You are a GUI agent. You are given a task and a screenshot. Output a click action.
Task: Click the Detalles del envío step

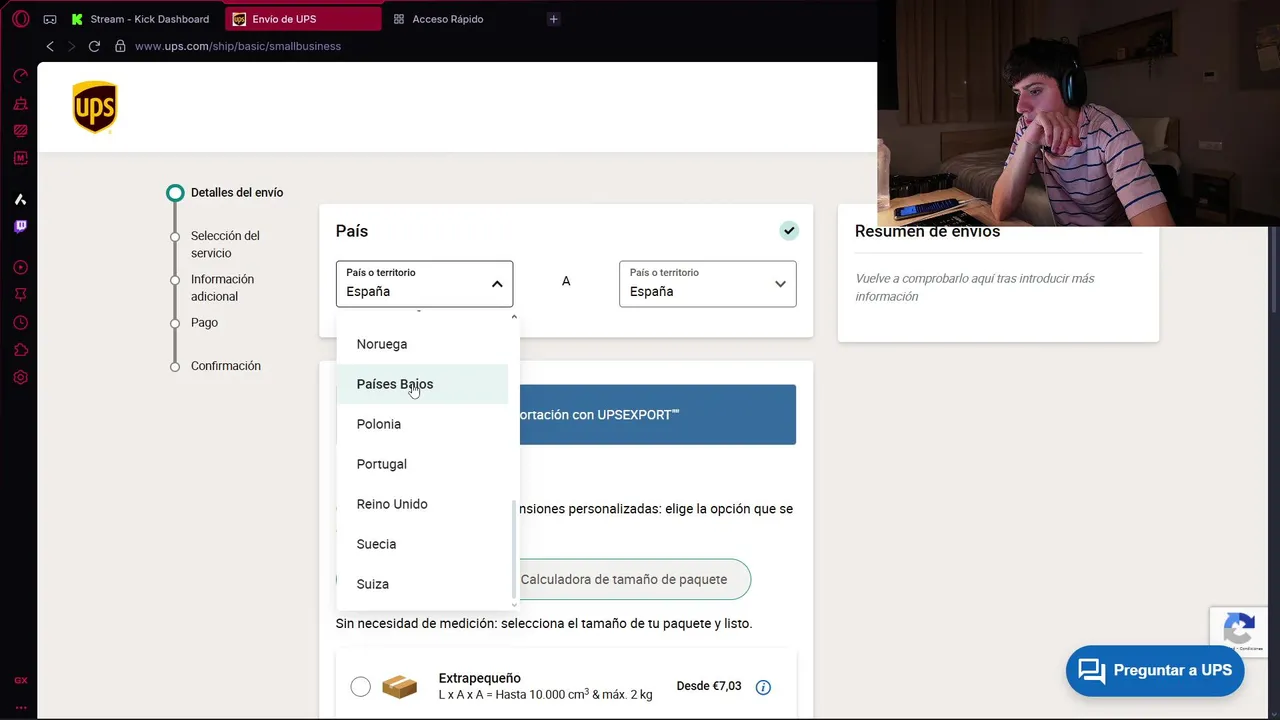(237, 193)
